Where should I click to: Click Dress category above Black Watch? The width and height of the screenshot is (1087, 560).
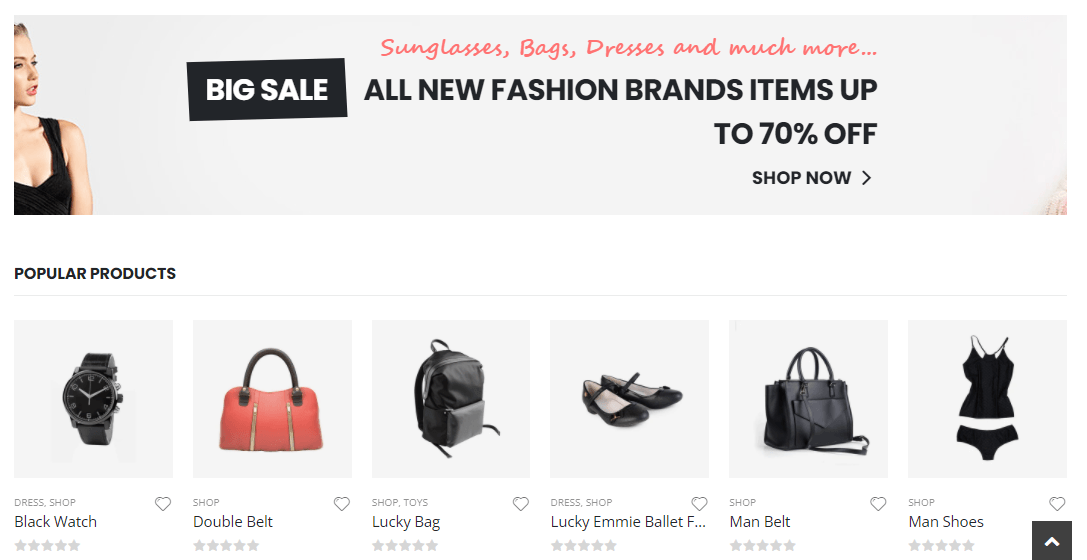[x=28, y=503]
